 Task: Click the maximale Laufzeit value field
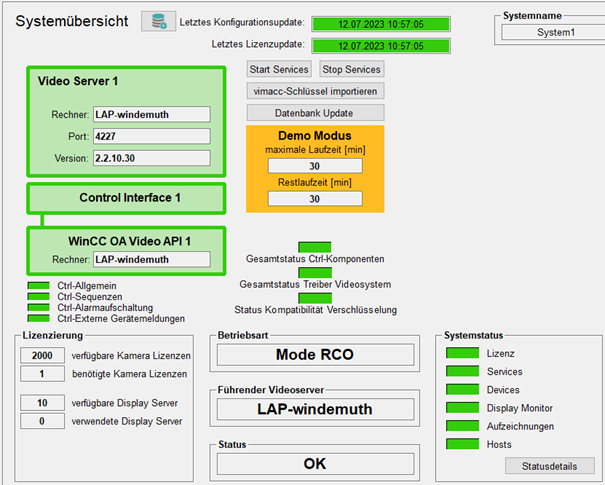(314, 166)
